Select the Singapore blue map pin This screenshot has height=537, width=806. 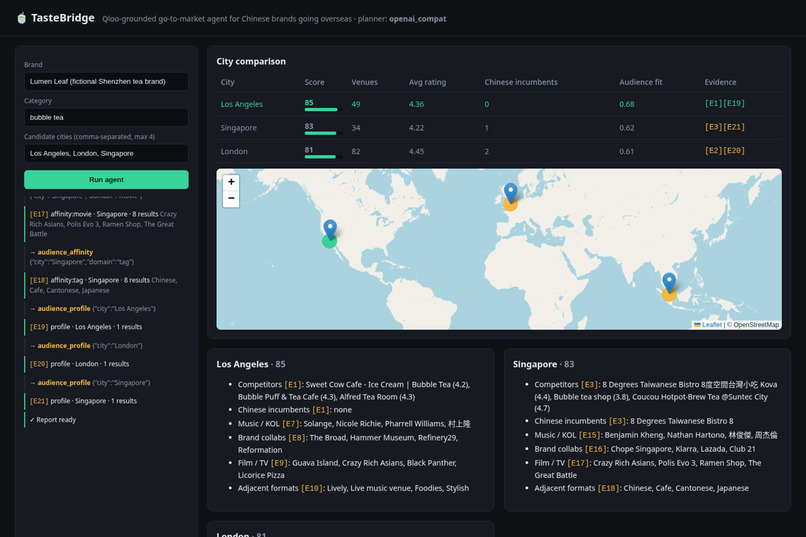pyautogui.click(x=669, y=283)
